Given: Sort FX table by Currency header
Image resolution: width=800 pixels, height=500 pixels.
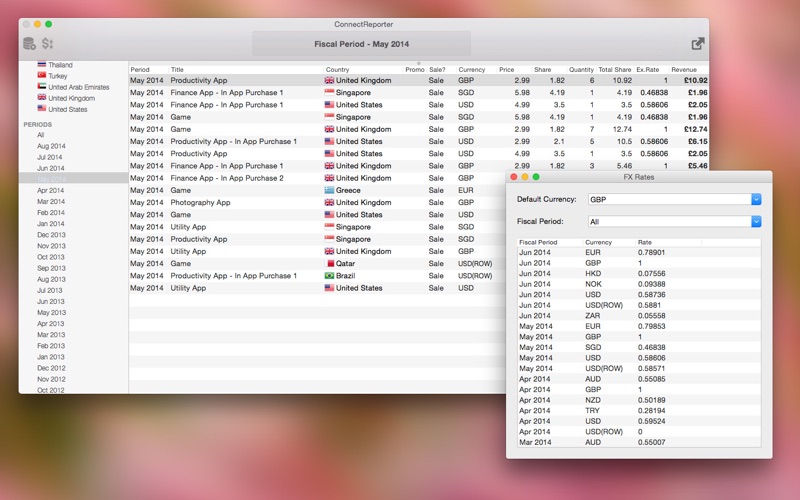Looking at the screenshot, I should tap(598, 242).
